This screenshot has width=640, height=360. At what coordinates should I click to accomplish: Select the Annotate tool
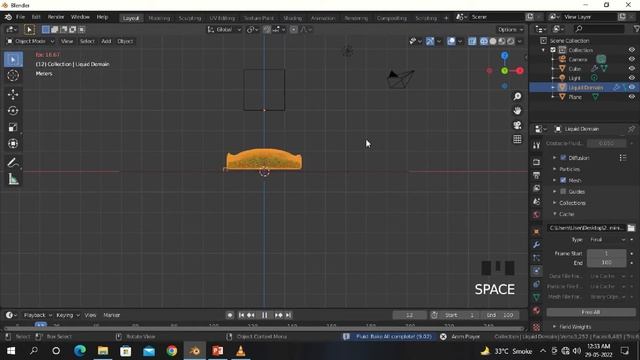tap(13, 162)
